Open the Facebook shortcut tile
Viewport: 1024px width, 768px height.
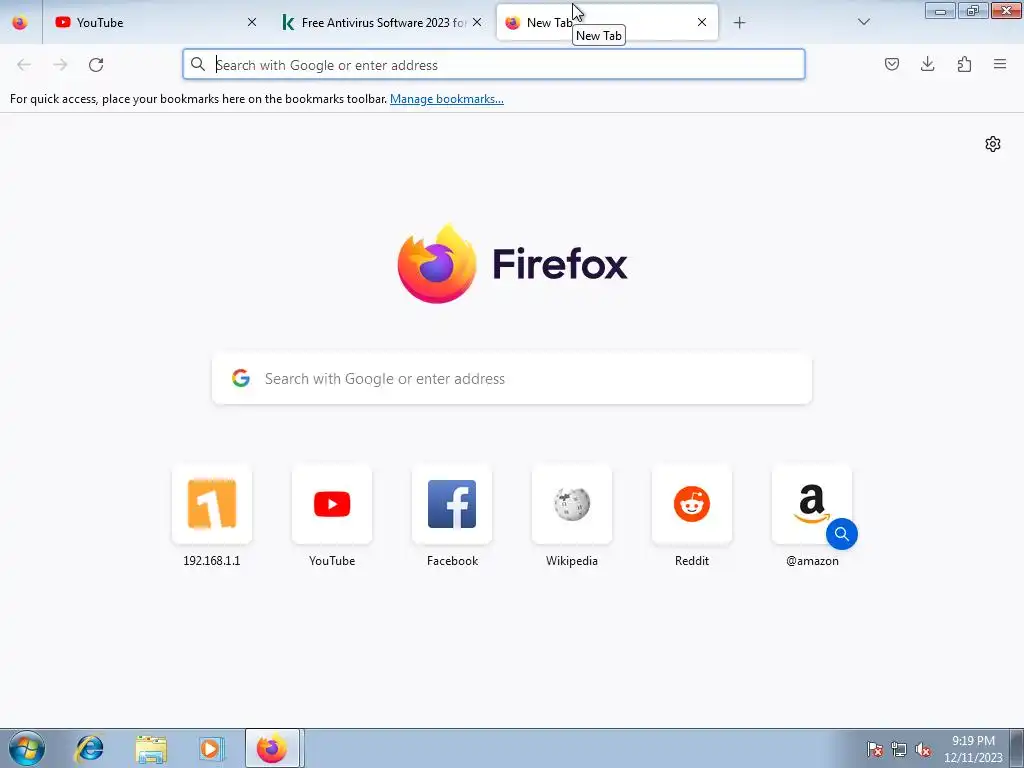click(x=452, y=504)
